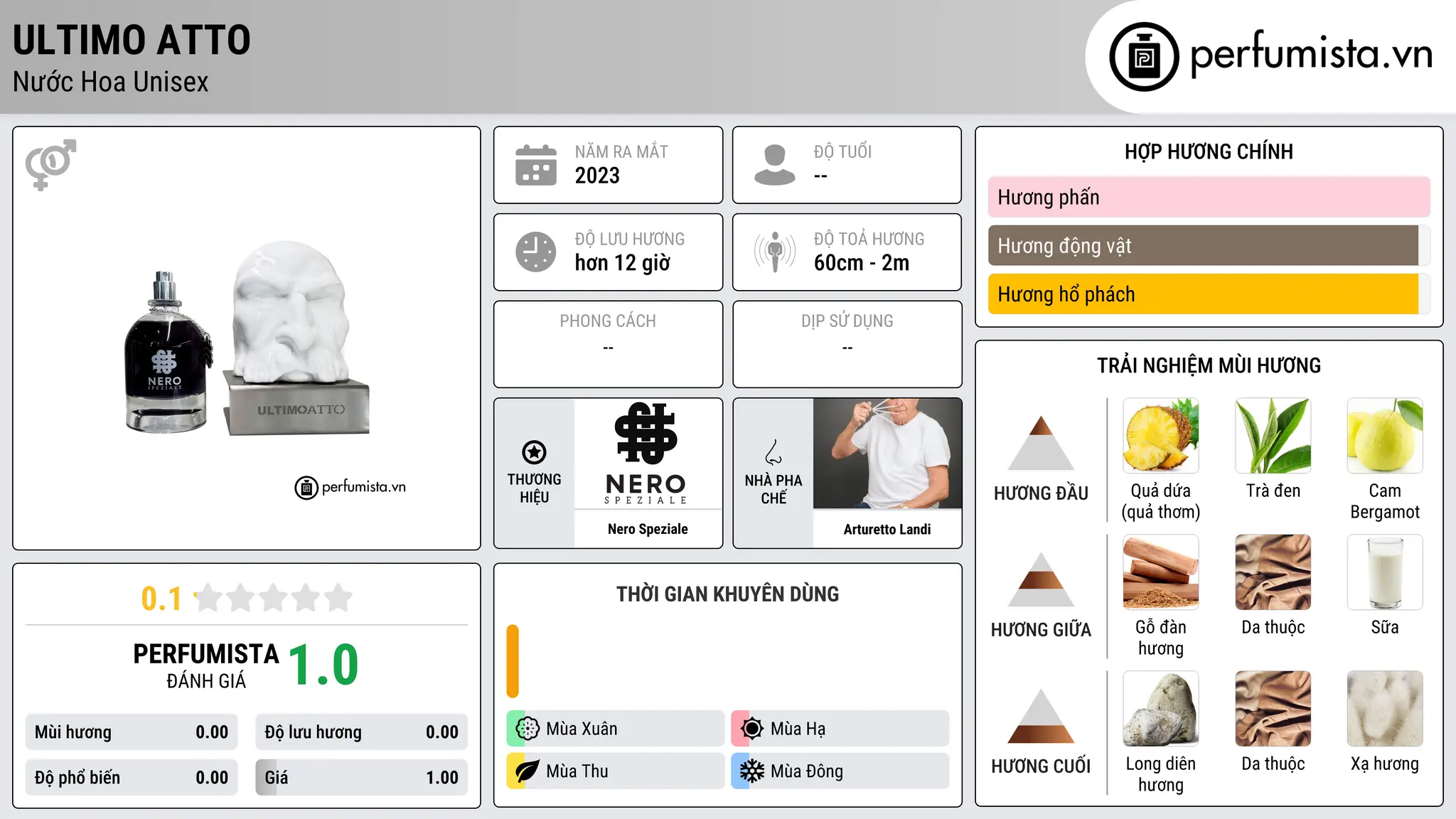Click the pink Hương phấn accord bar
Image resolution: width=1456 pixels, height=819 pixels.
1209,197
